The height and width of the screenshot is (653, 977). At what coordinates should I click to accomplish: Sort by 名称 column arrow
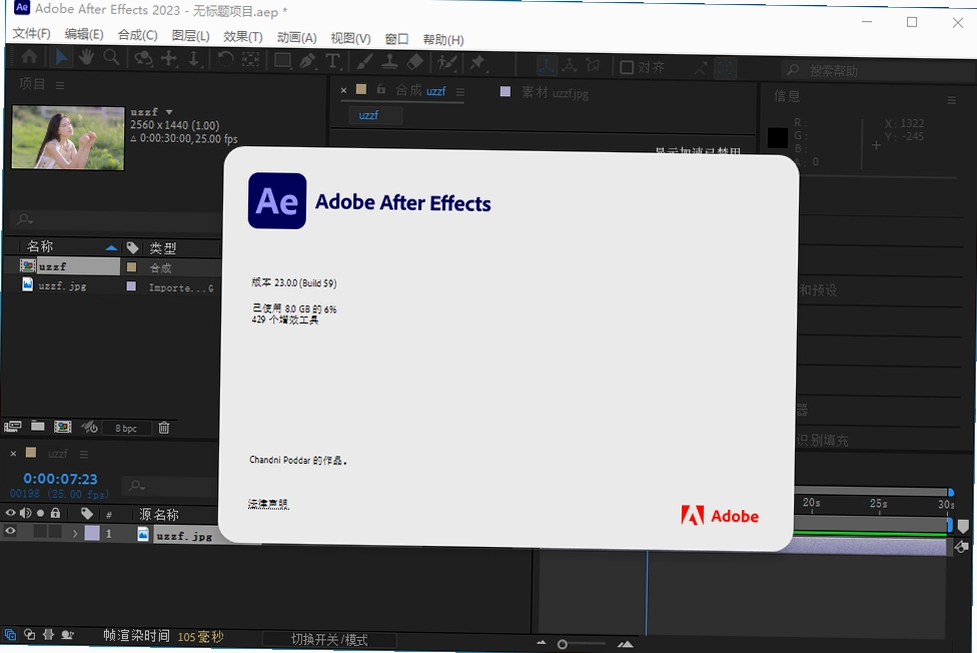point(112,248)
